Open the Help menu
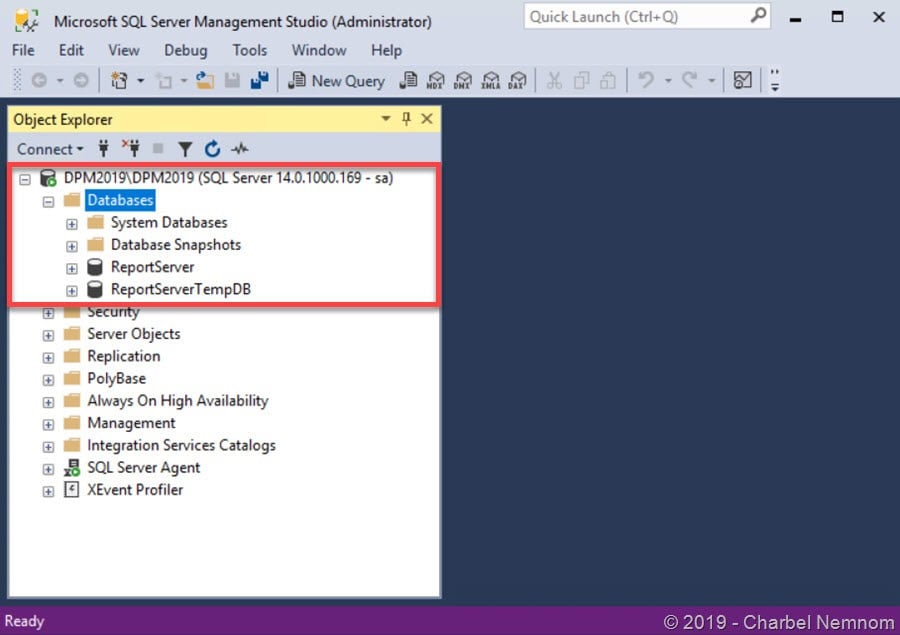This screenshot has height=635, width=900. coord(386,51)
